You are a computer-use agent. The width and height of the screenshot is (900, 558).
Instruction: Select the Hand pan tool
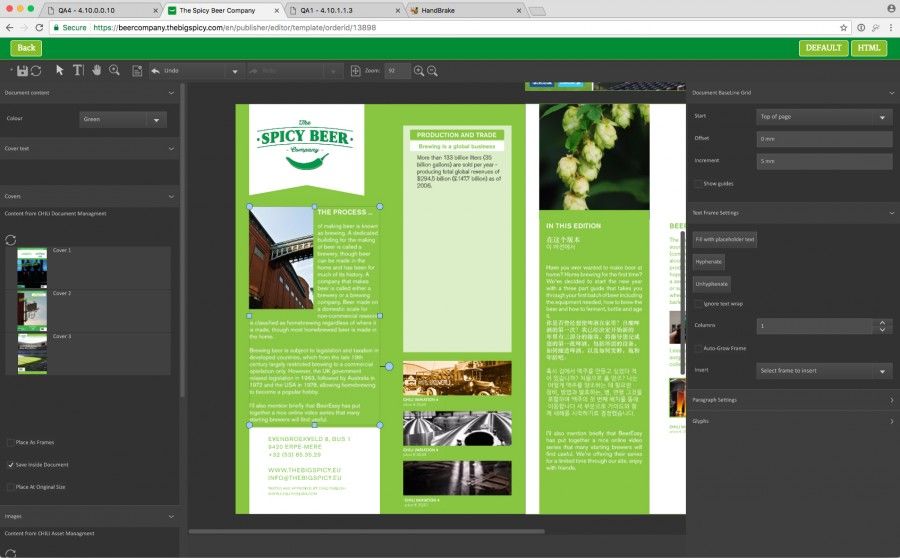pyautogui.click(x=97, y=70)
